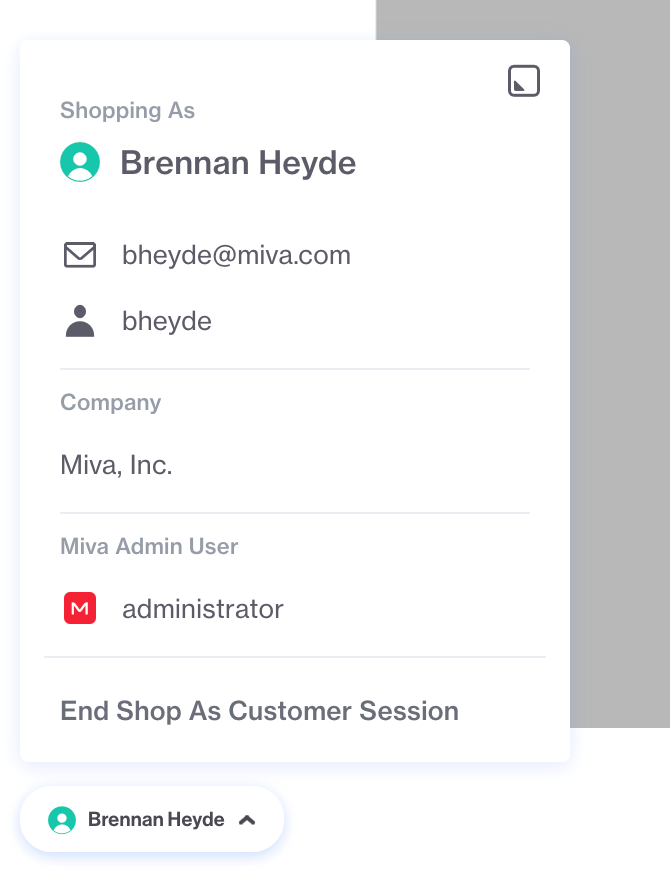The height and width of the screenshot is (882, 670).
Task: Click the red Miva M logo icon
Action: 80,608
